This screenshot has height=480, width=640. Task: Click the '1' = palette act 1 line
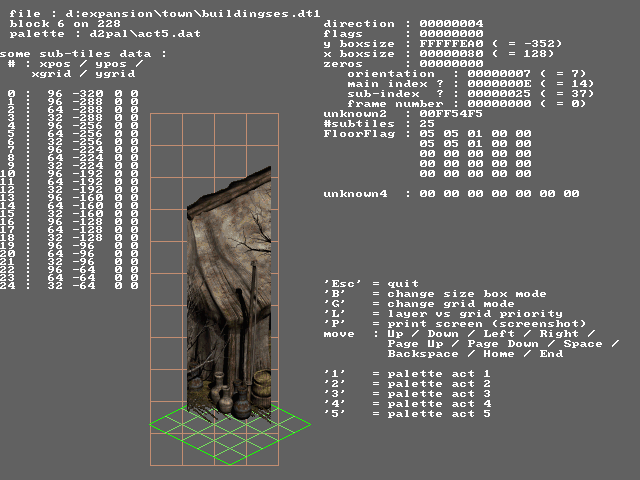(x=407, y=374)
